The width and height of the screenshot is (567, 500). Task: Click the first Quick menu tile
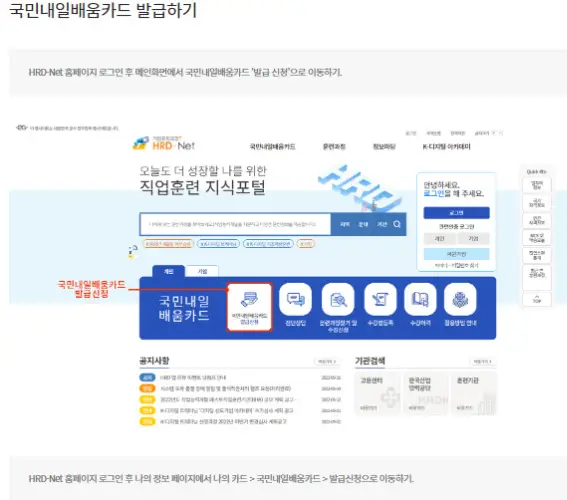[537, 185]
